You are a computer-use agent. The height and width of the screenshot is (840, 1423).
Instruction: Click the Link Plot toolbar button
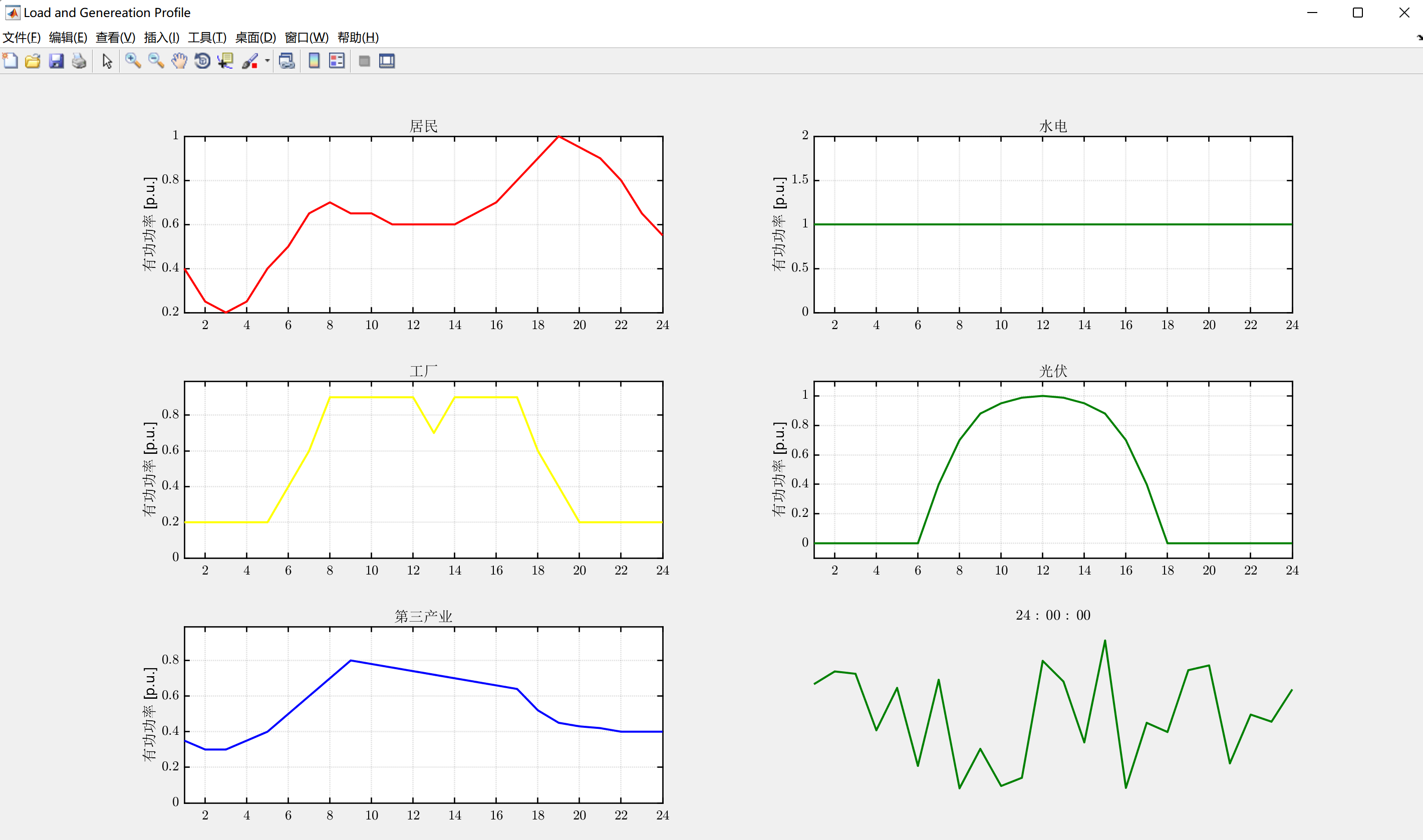click(287, 61)
